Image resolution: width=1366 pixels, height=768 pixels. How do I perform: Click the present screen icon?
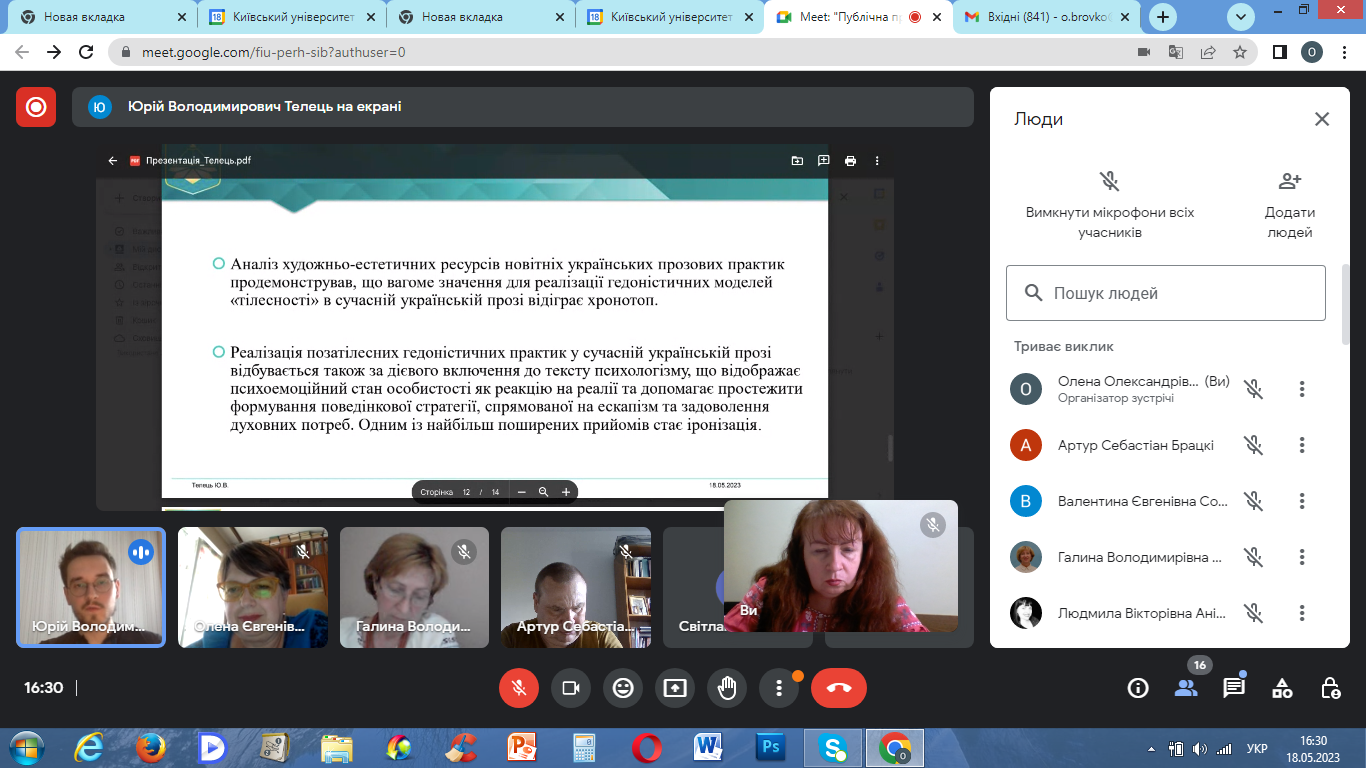pos(675,688)
